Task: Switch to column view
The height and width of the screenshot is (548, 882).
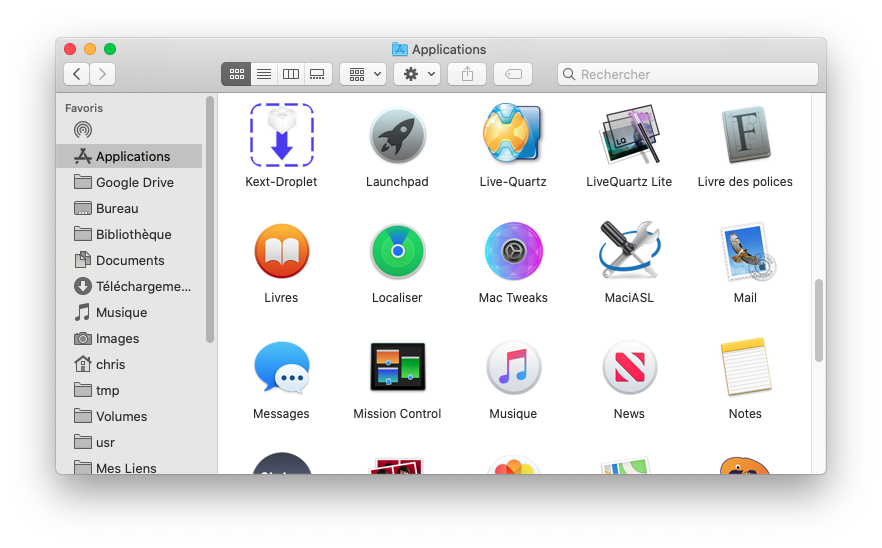Action: 291,74
